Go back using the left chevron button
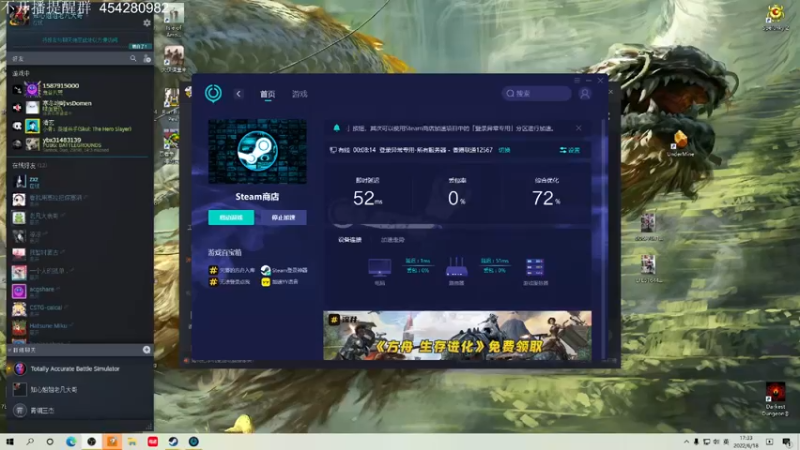This screenshot has width=800, height=450. [x=238, y=94]
